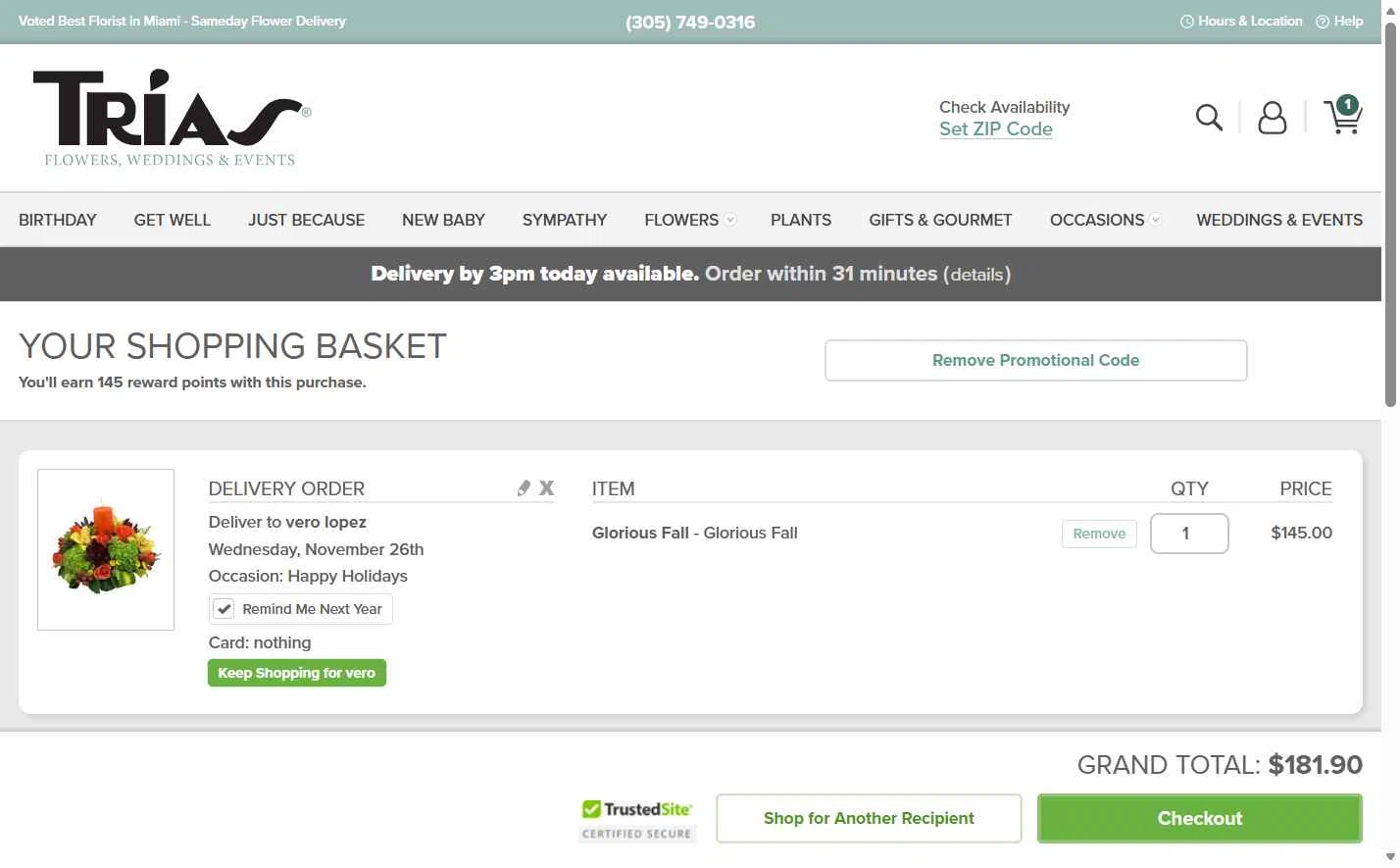Click the Grand Total $181.90 text
This screenshot has height=868, width=1400.
click(x=1220, y=765)
